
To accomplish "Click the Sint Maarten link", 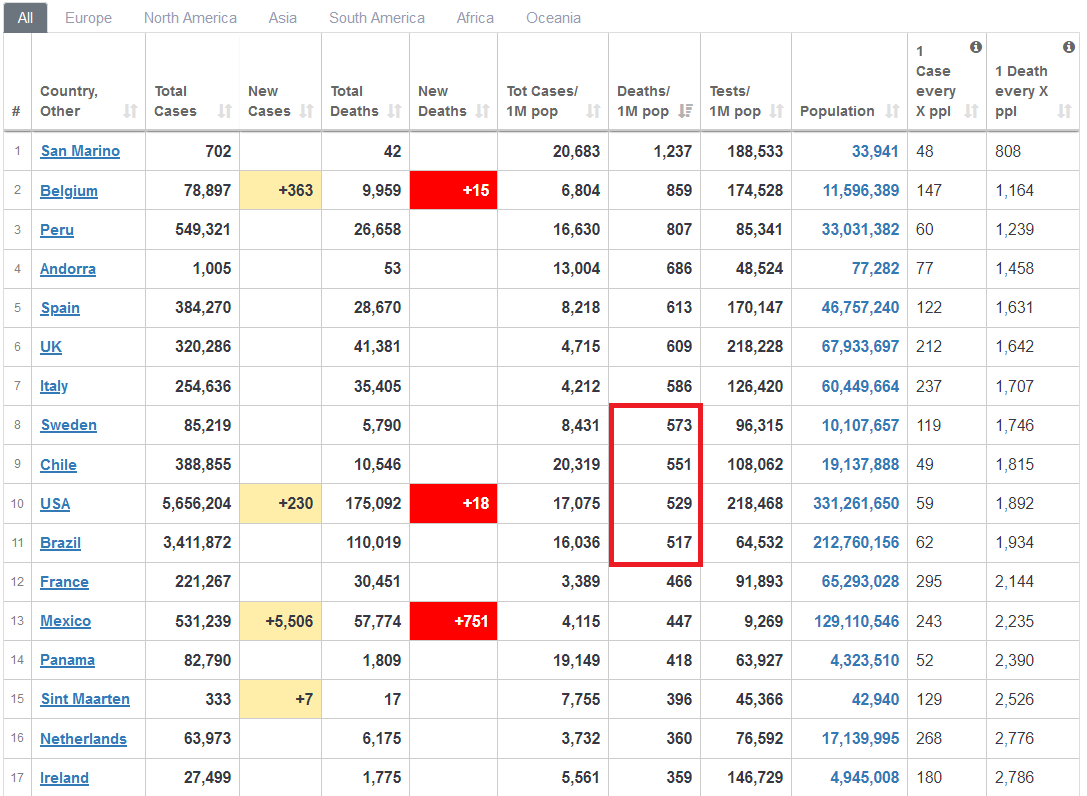I will [x=85, y=699].
